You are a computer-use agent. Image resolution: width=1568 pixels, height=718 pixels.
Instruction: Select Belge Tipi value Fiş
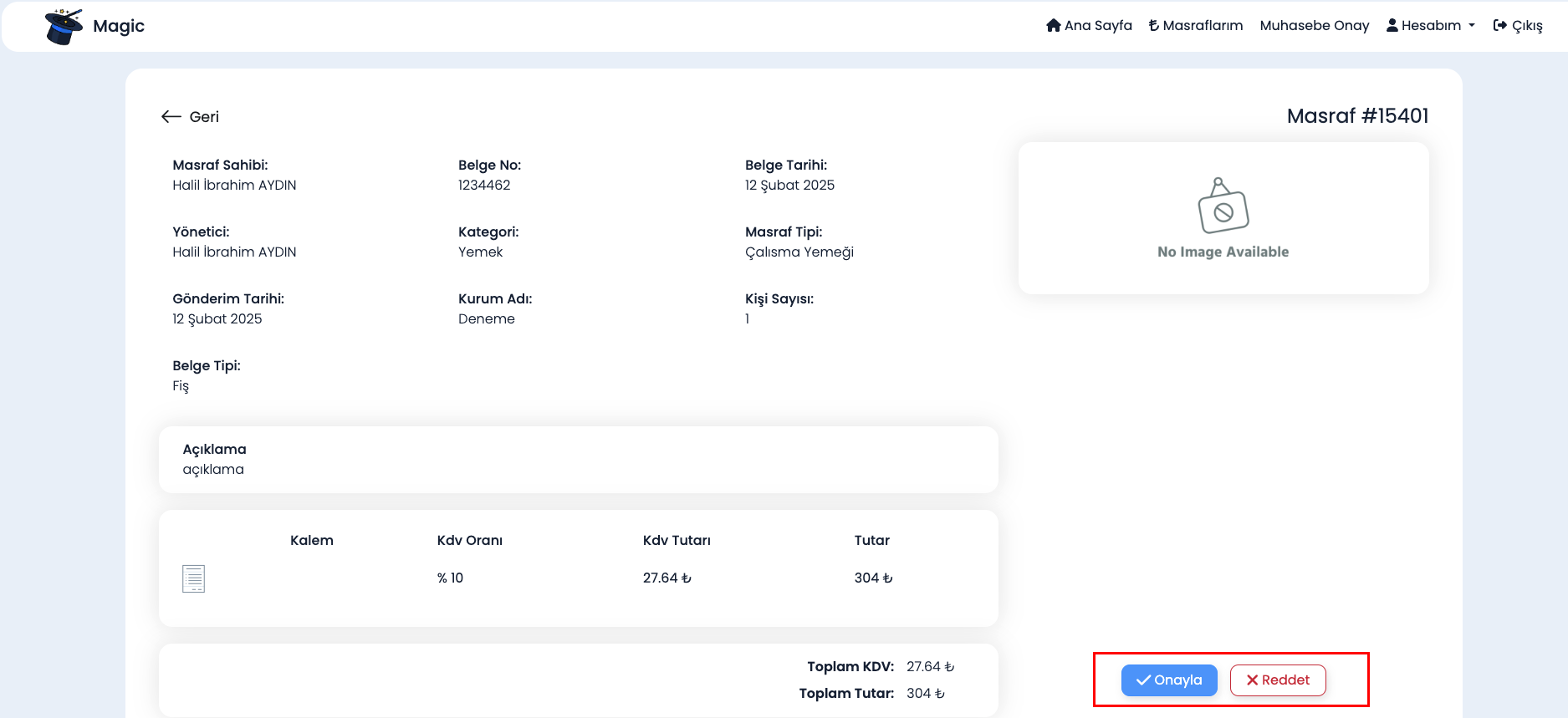pyautogui.click(x=181, y=385)
